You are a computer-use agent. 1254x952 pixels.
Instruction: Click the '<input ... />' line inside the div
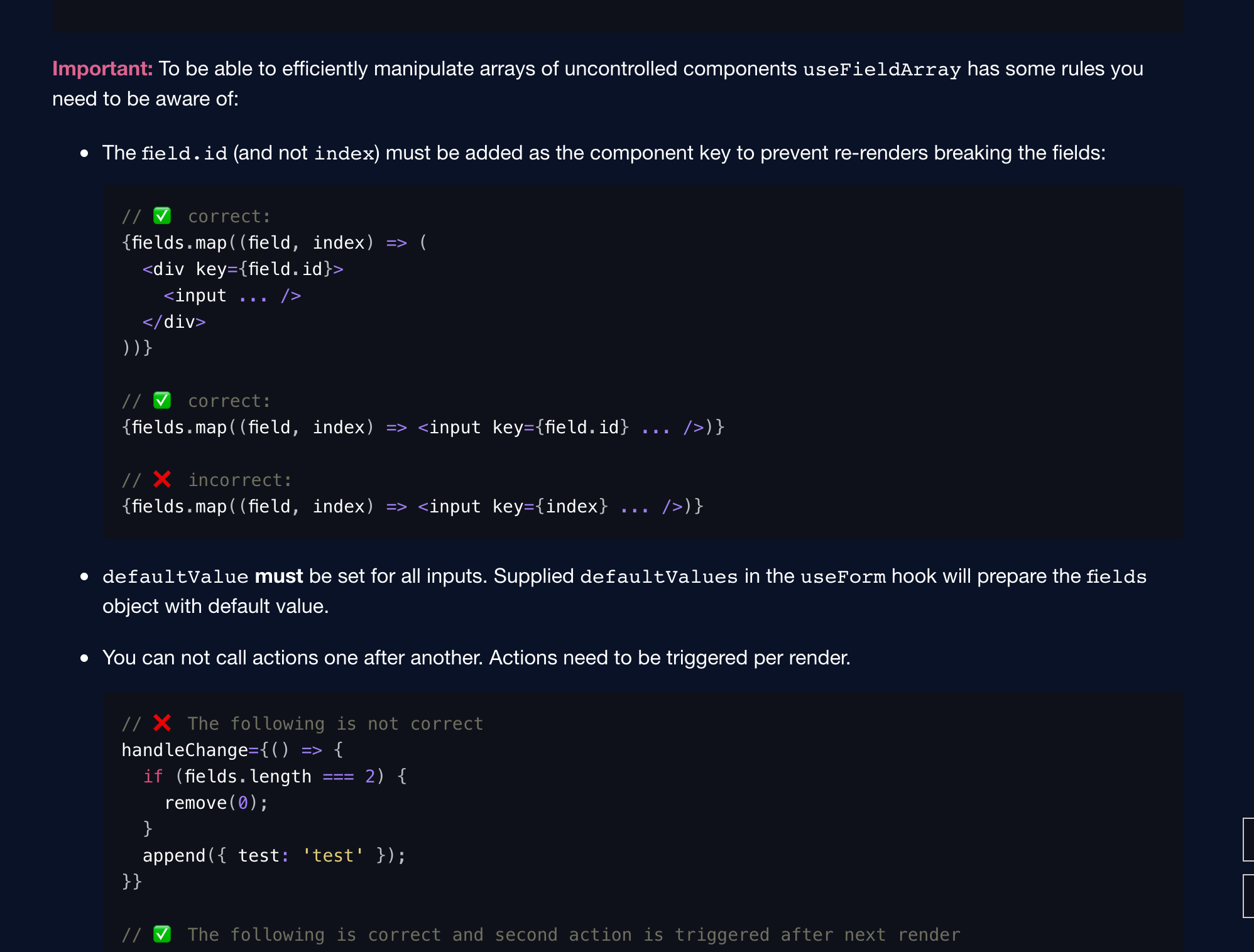232,296
